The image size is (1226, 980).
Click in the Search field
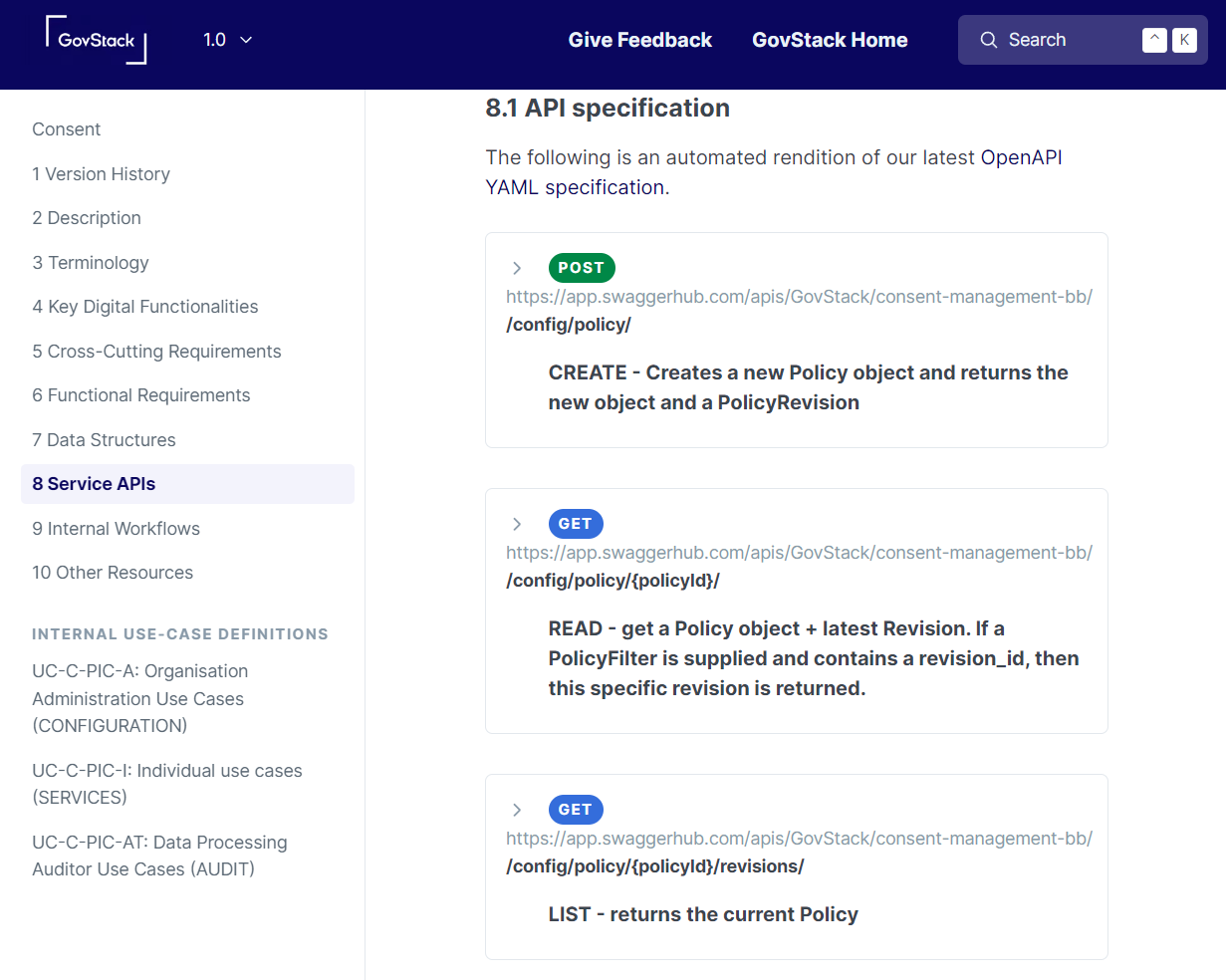coord(1066,40)
